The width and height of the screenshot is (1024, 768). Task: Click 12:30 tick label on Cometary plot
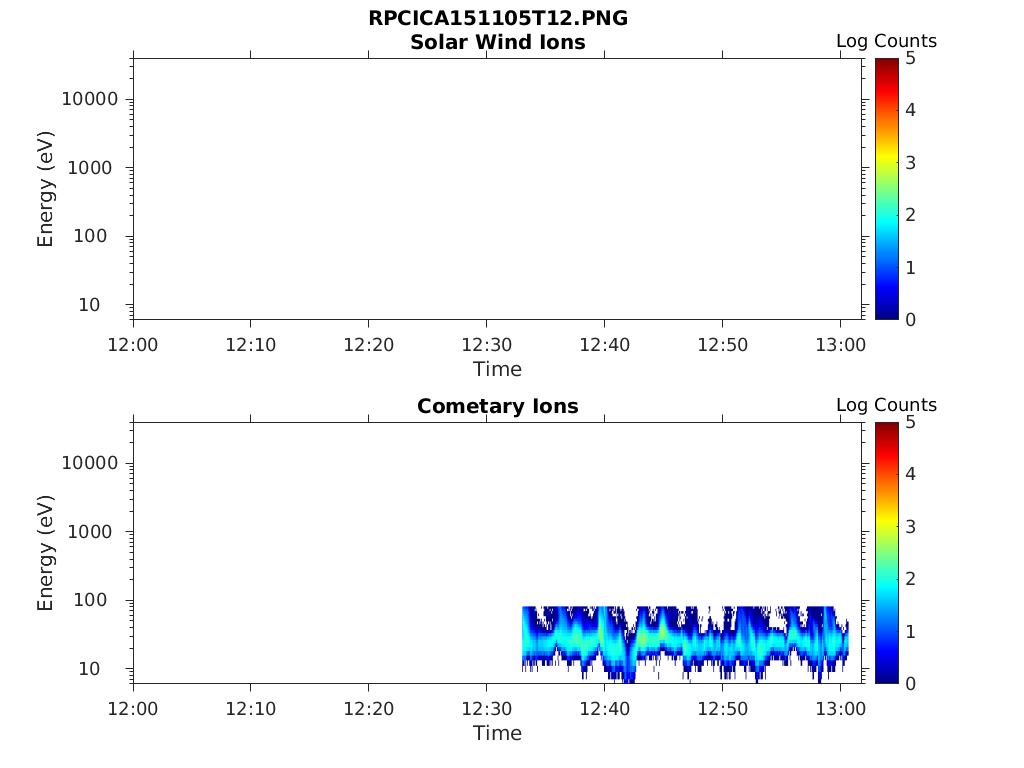click(x=487, y=709)
